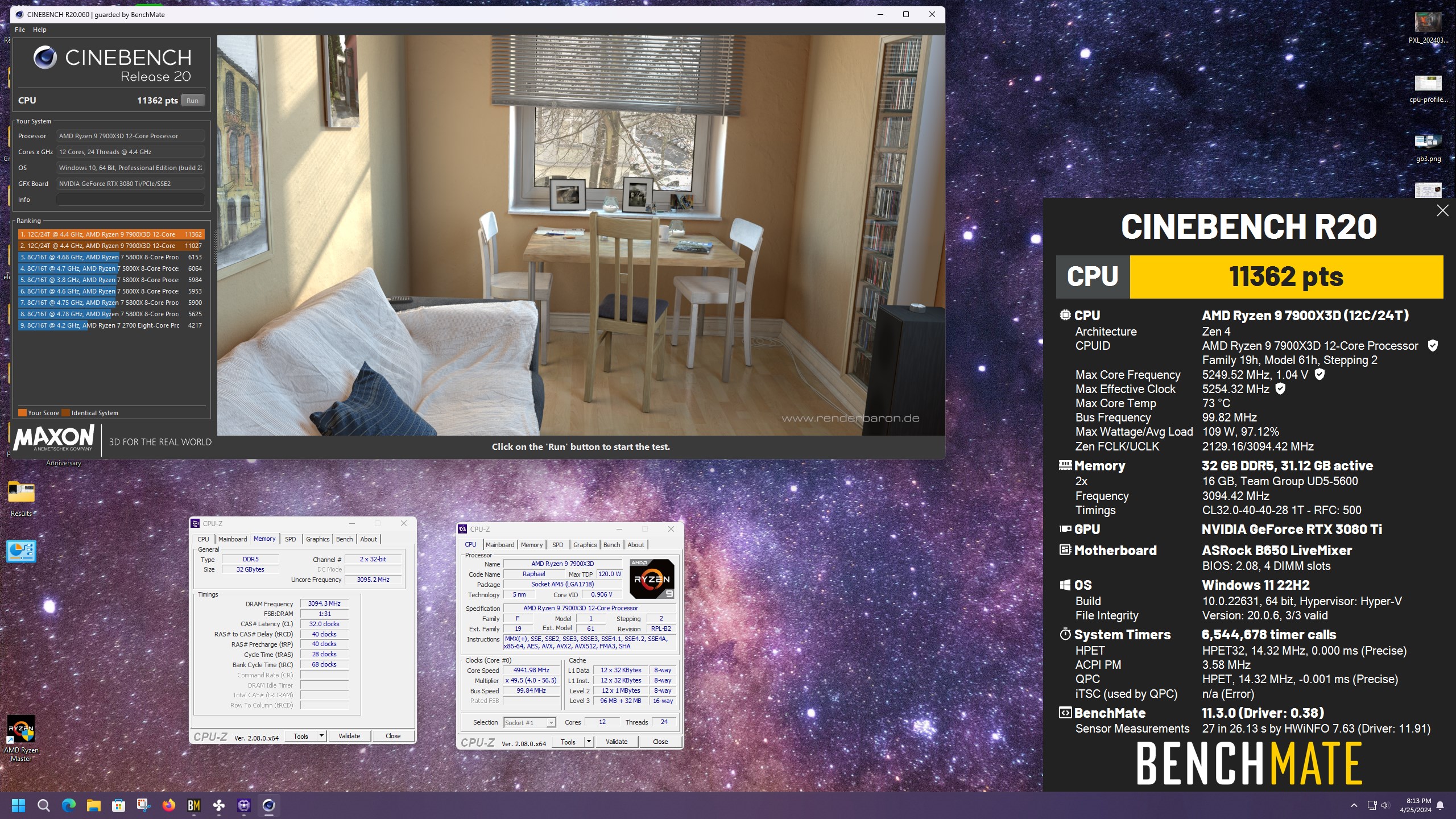This screenshot has height=819, width=1456.
Task: Show hidden system tray icons
Action: tap(1354, 805)
